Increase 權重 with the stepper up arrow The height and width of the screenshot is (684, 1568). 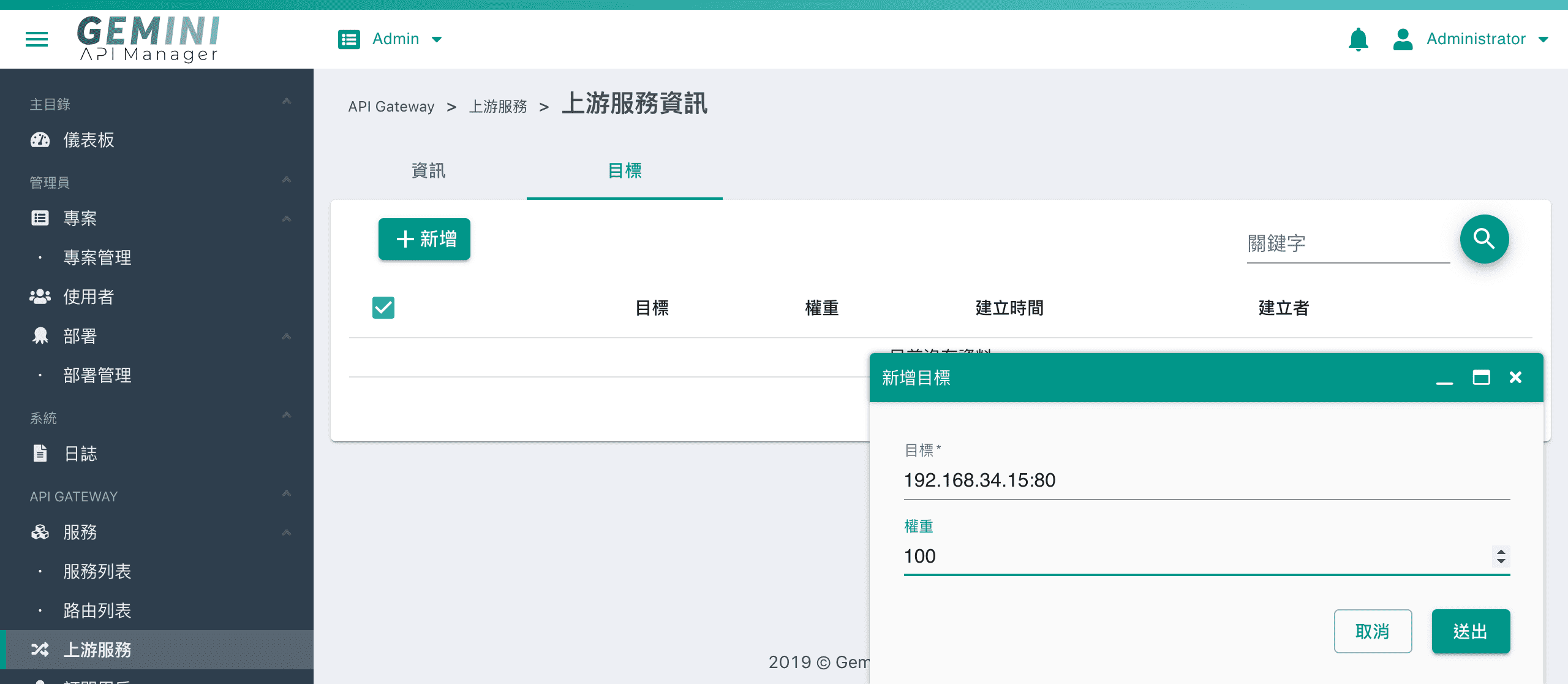1501,552
